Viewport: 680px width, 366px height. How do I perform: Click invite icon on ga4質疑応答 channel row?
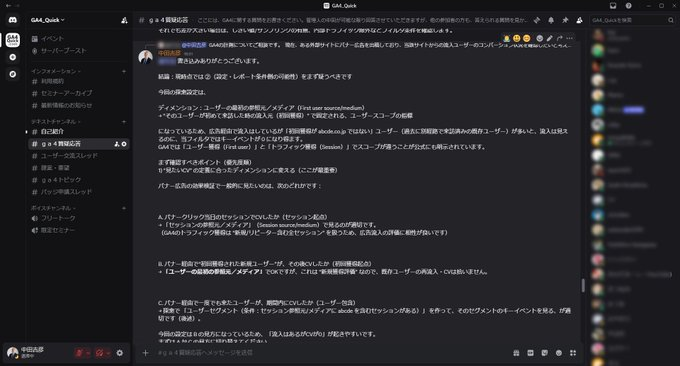116,144
